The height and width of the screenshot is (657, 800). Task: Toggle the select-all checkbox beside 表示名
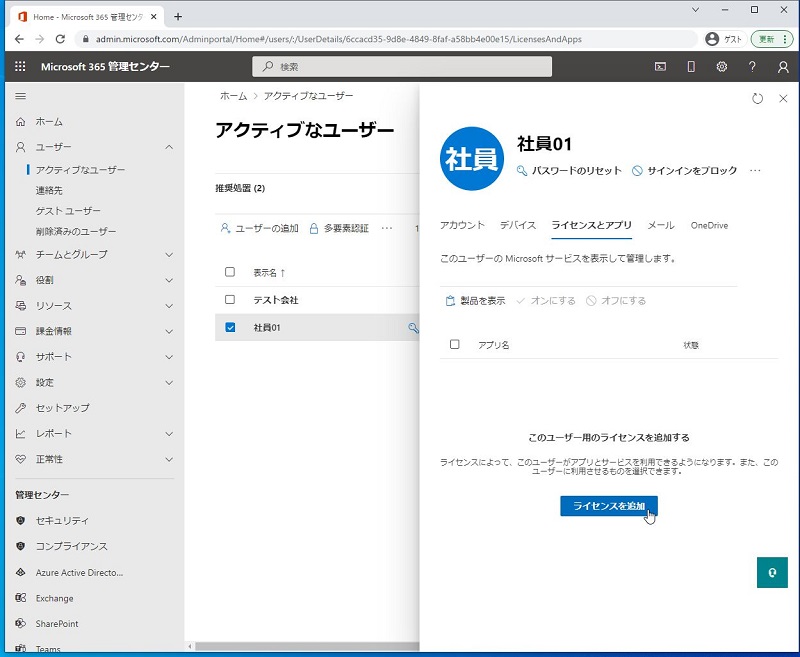point(230,272)
